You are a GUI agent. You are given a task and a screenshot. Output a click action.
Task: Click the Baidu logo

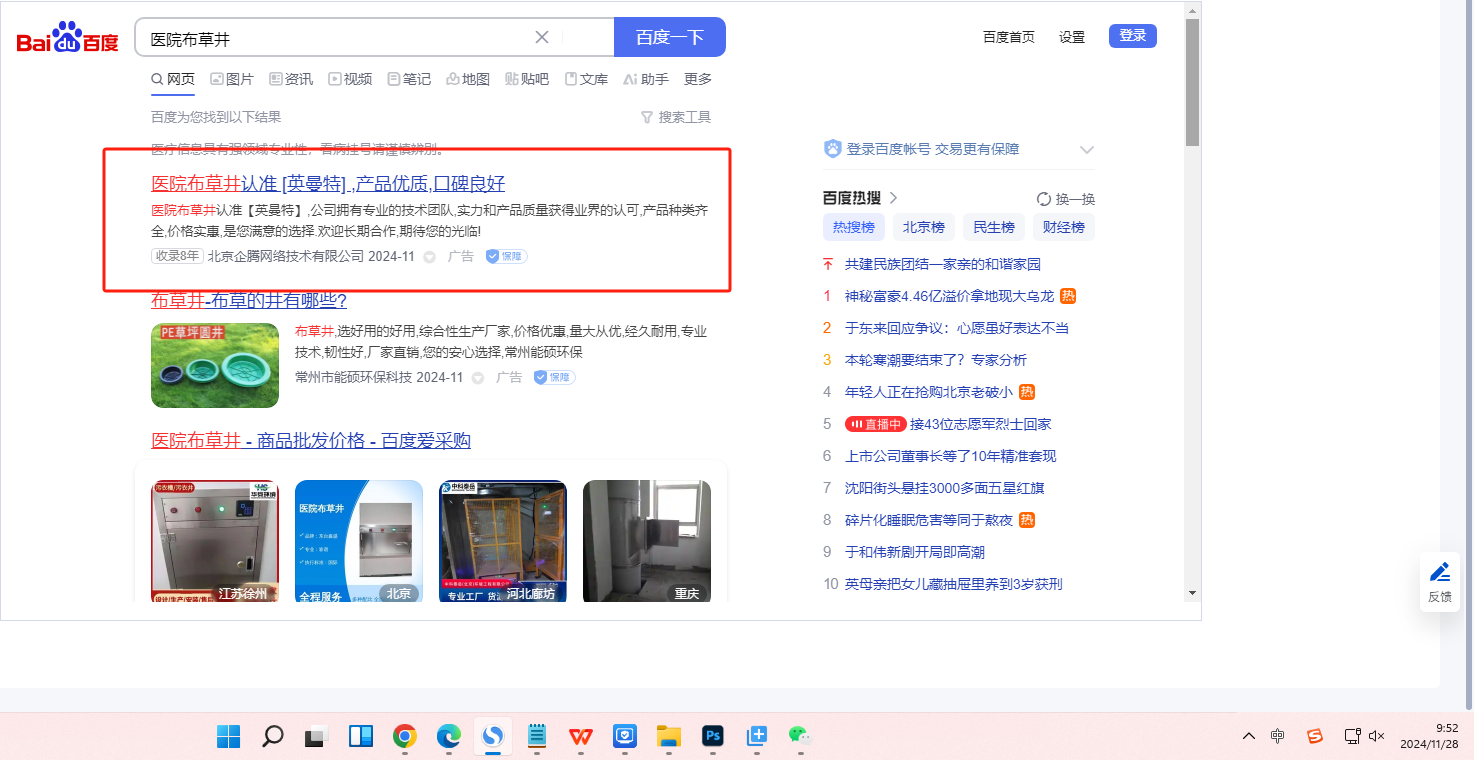coord(67,38)
